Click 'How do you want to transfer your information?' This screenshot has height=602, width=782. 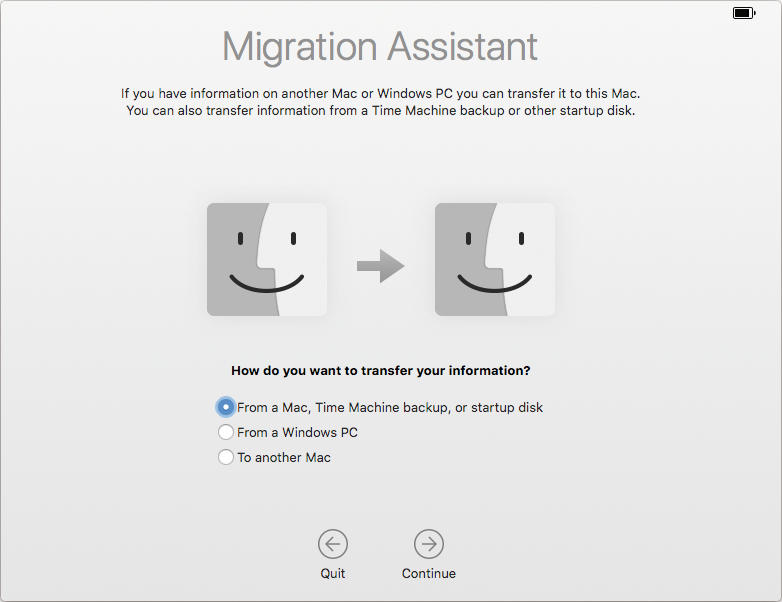pyautogui.click(x=381, y=371)
